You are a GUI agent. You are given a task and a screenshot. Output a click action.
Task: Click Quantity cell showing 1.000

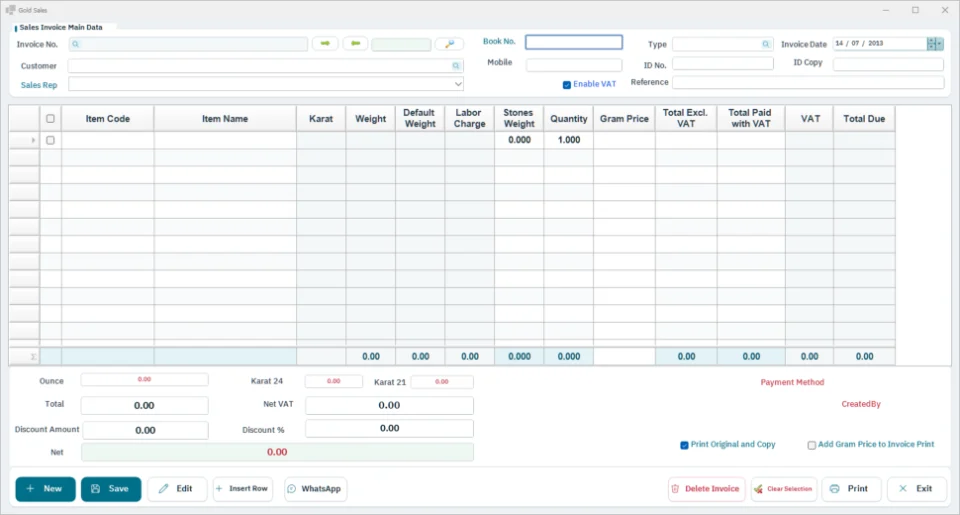pos(569,140)
